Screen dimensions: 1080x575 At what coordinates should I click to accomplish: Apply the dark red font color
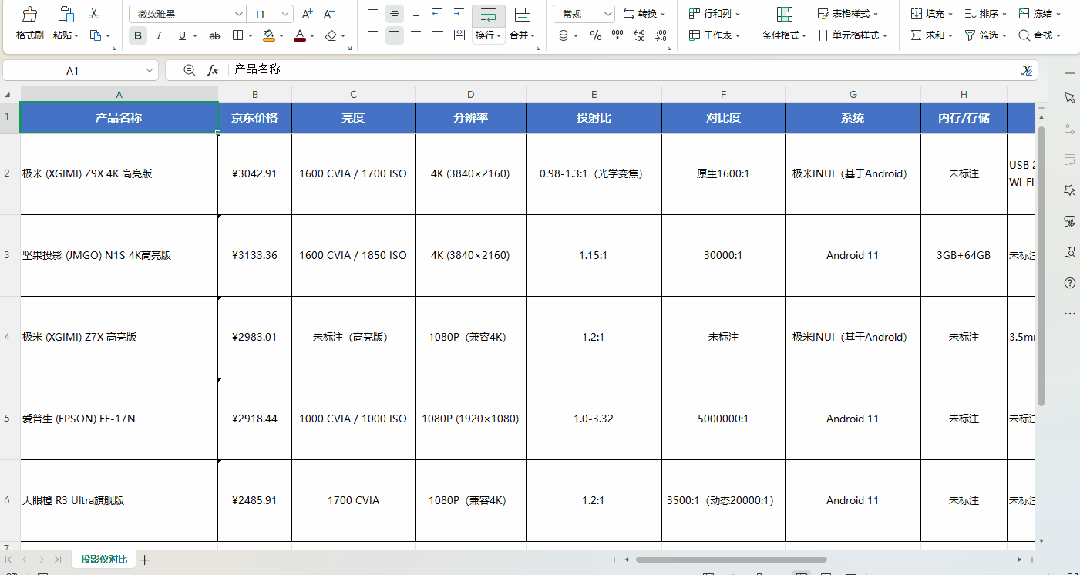pyautogui.click(x=300, y=36)
